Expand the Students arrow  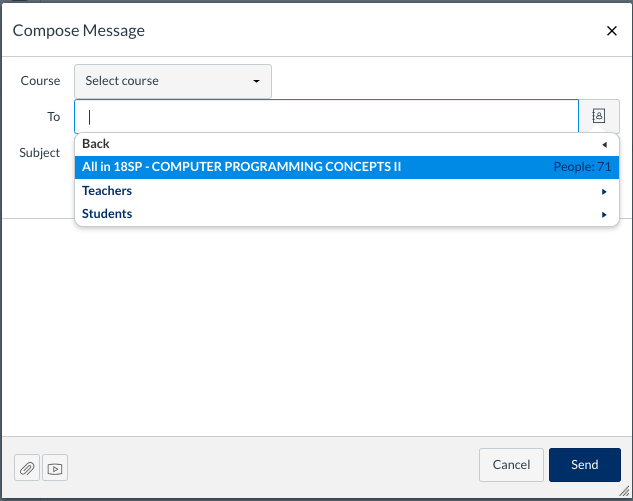coord(604,214)
